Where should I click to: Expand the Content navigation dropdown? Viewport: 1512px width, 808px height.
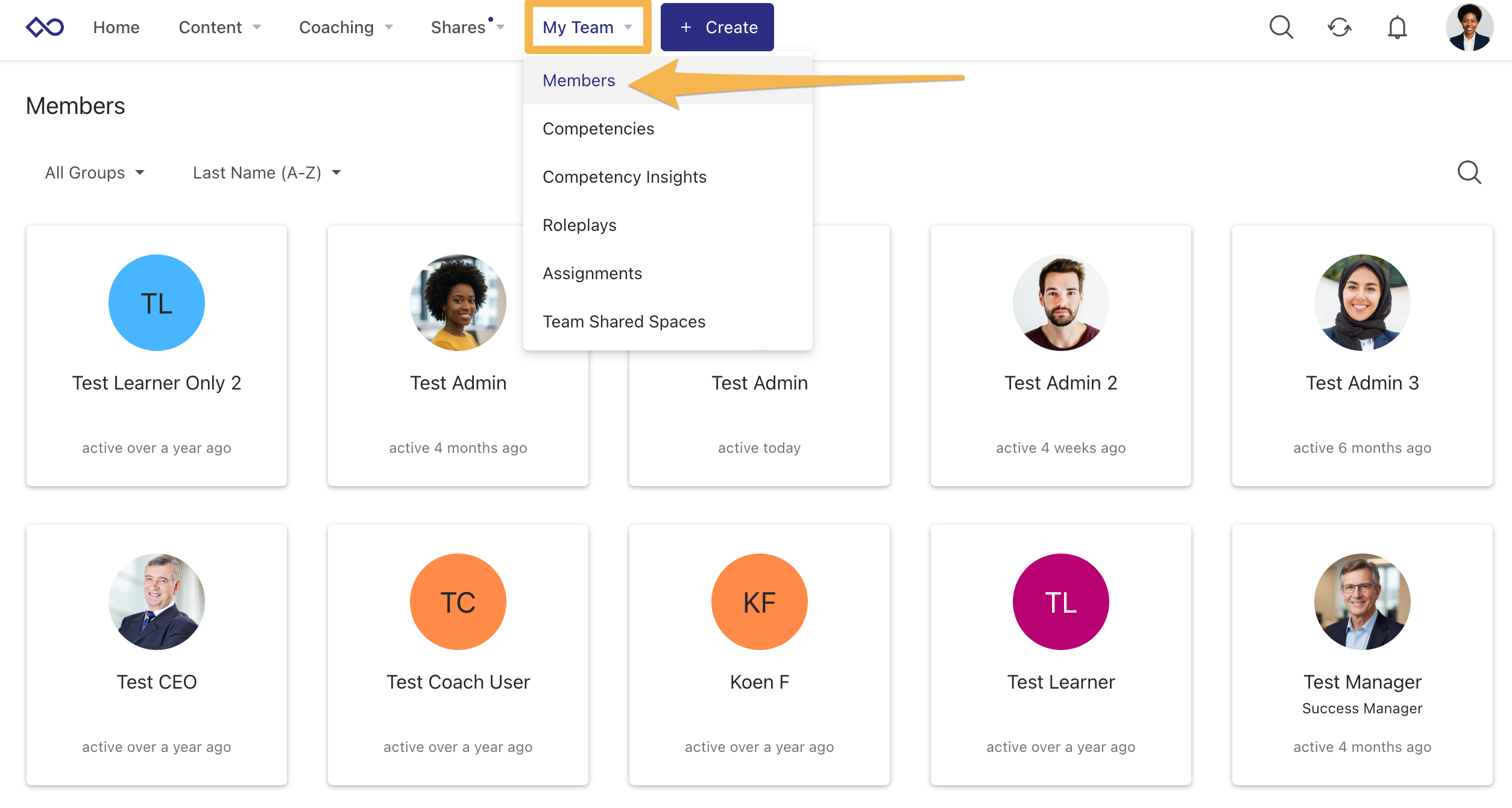tap(219, 27)
